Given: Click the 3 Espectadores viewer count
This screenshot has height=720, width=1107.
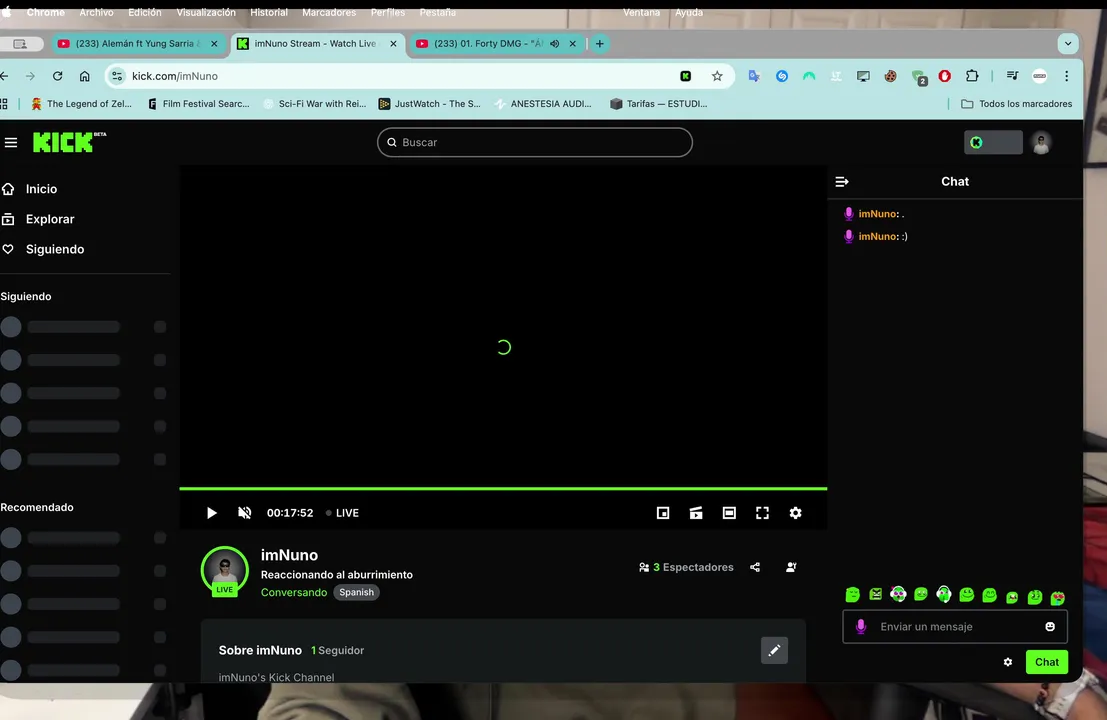Looking at the screenshot, I should (x=686, y=568).
